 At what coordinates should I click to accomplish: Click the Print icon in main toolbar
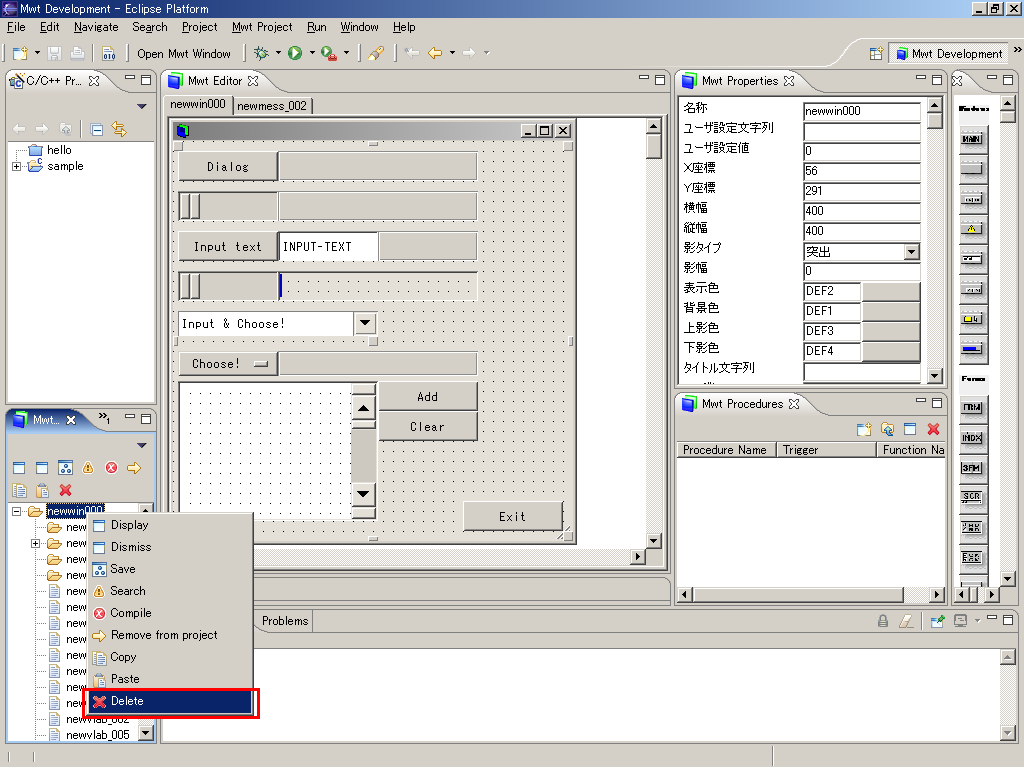(77, 53)
